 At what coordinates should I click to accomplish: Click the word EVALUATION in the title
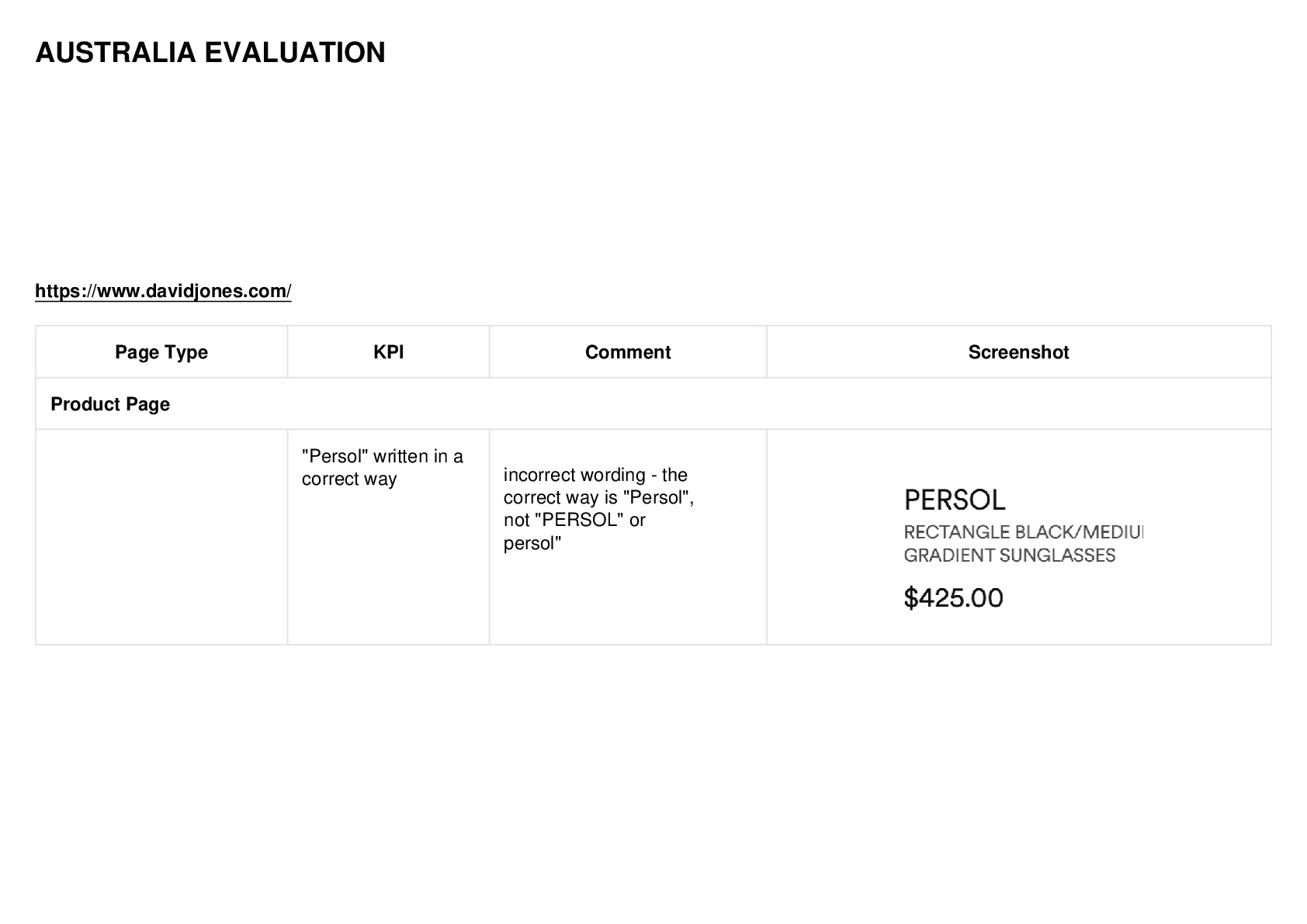coord(295,53)
